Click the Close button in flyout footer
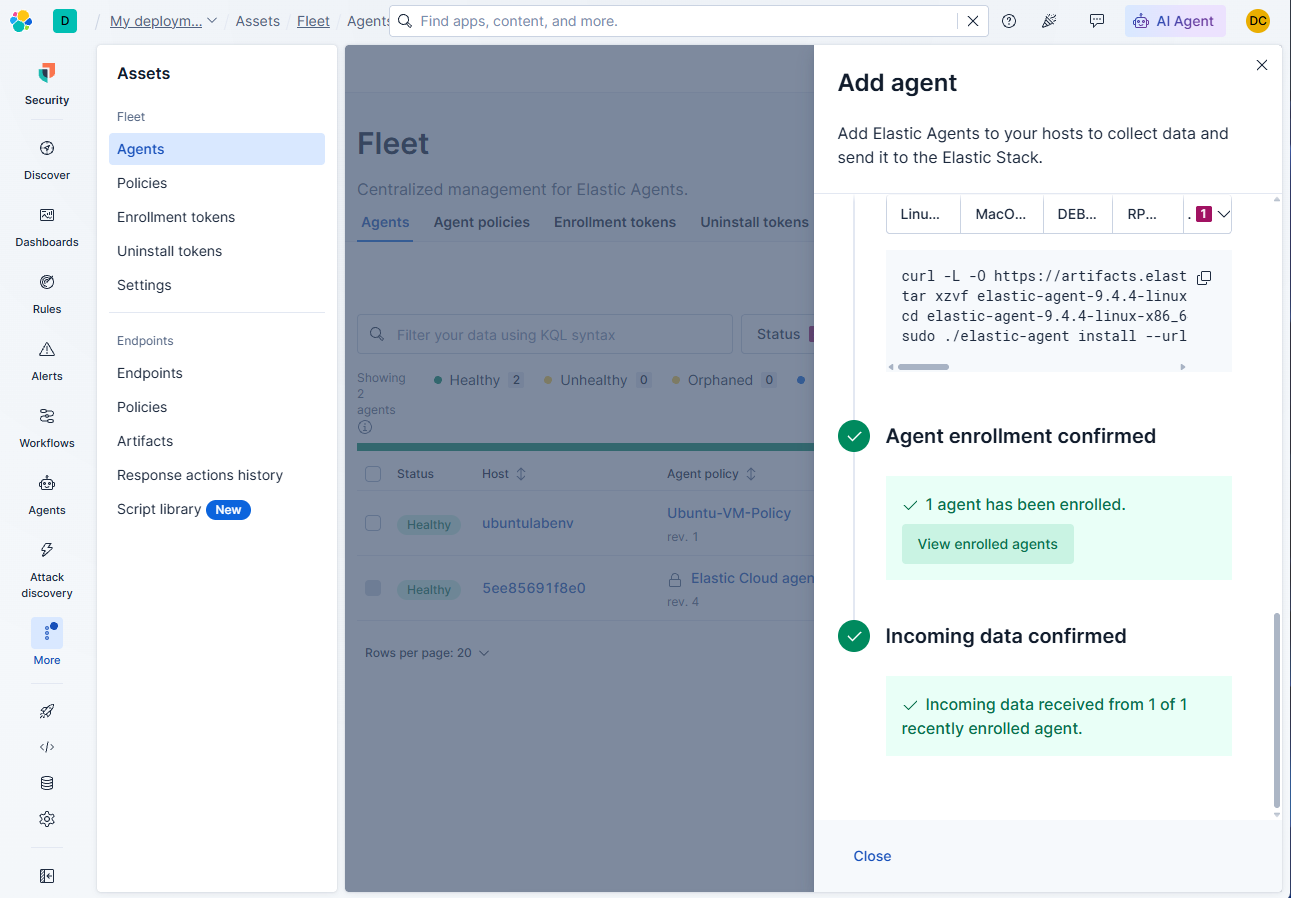 872,856
